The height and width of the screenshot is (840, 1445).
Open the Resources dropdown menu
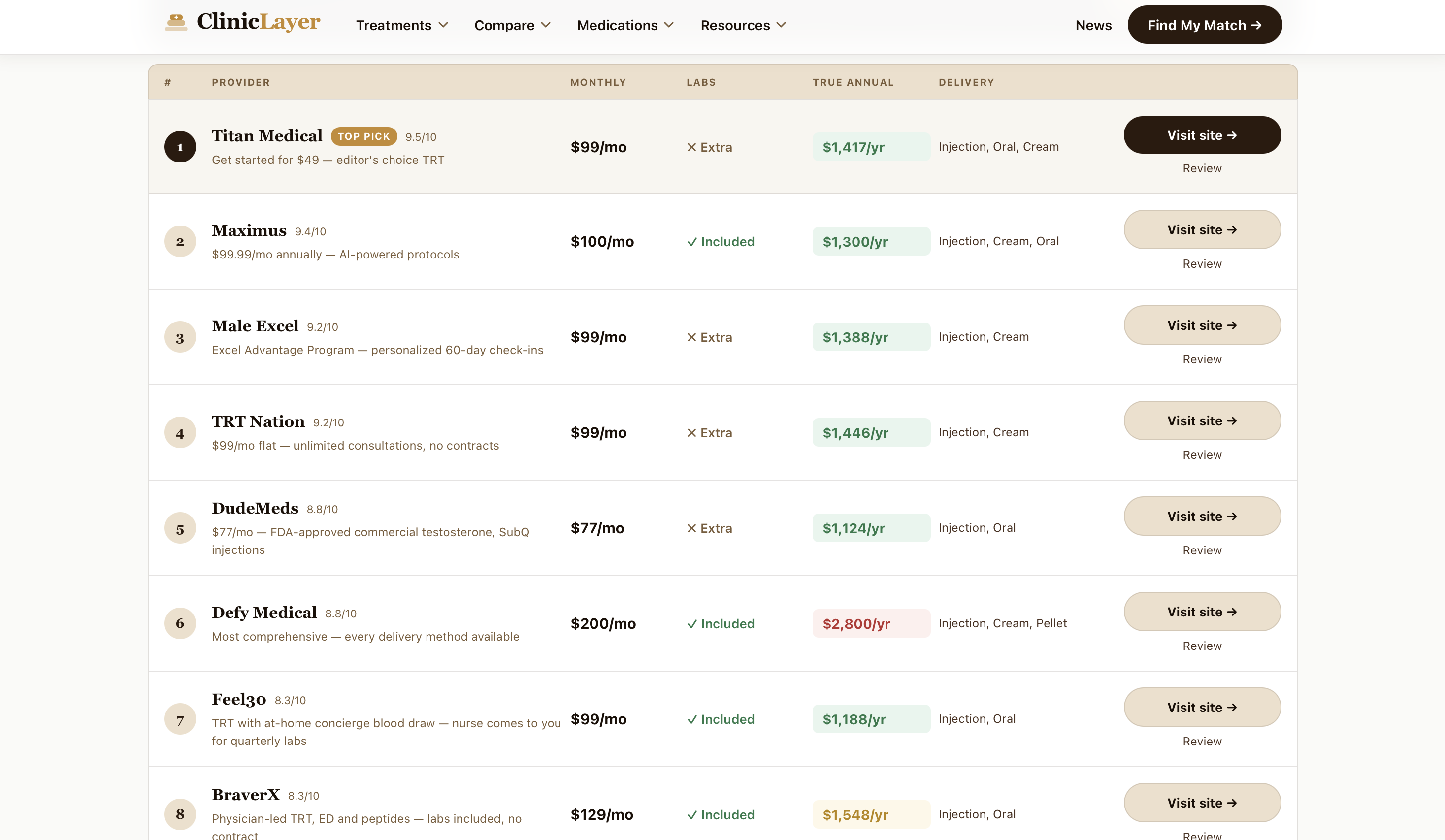click(743, 25)
